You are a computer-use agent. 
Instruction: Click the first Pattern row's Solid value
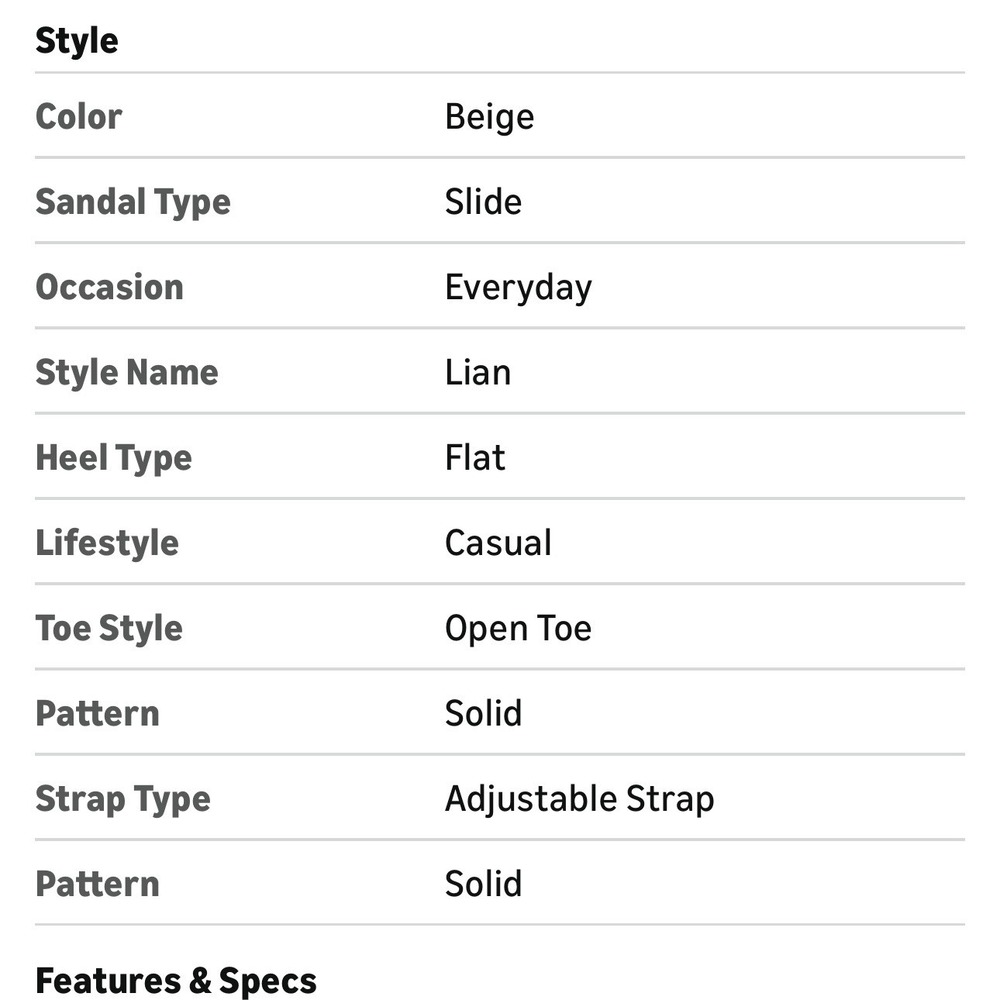pyautogui.click(x=483, y=714)
